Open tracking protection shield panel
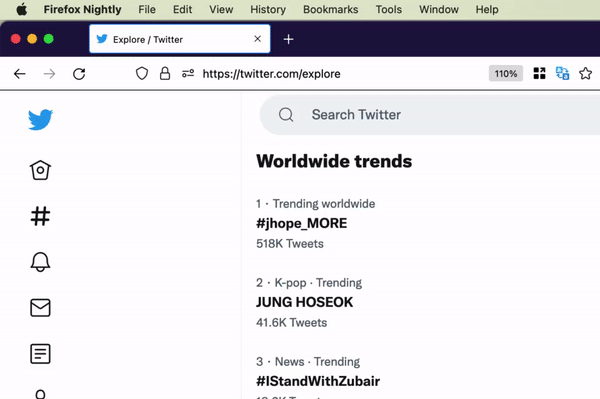The image size is (600, 399). click(x=142, y=73)
